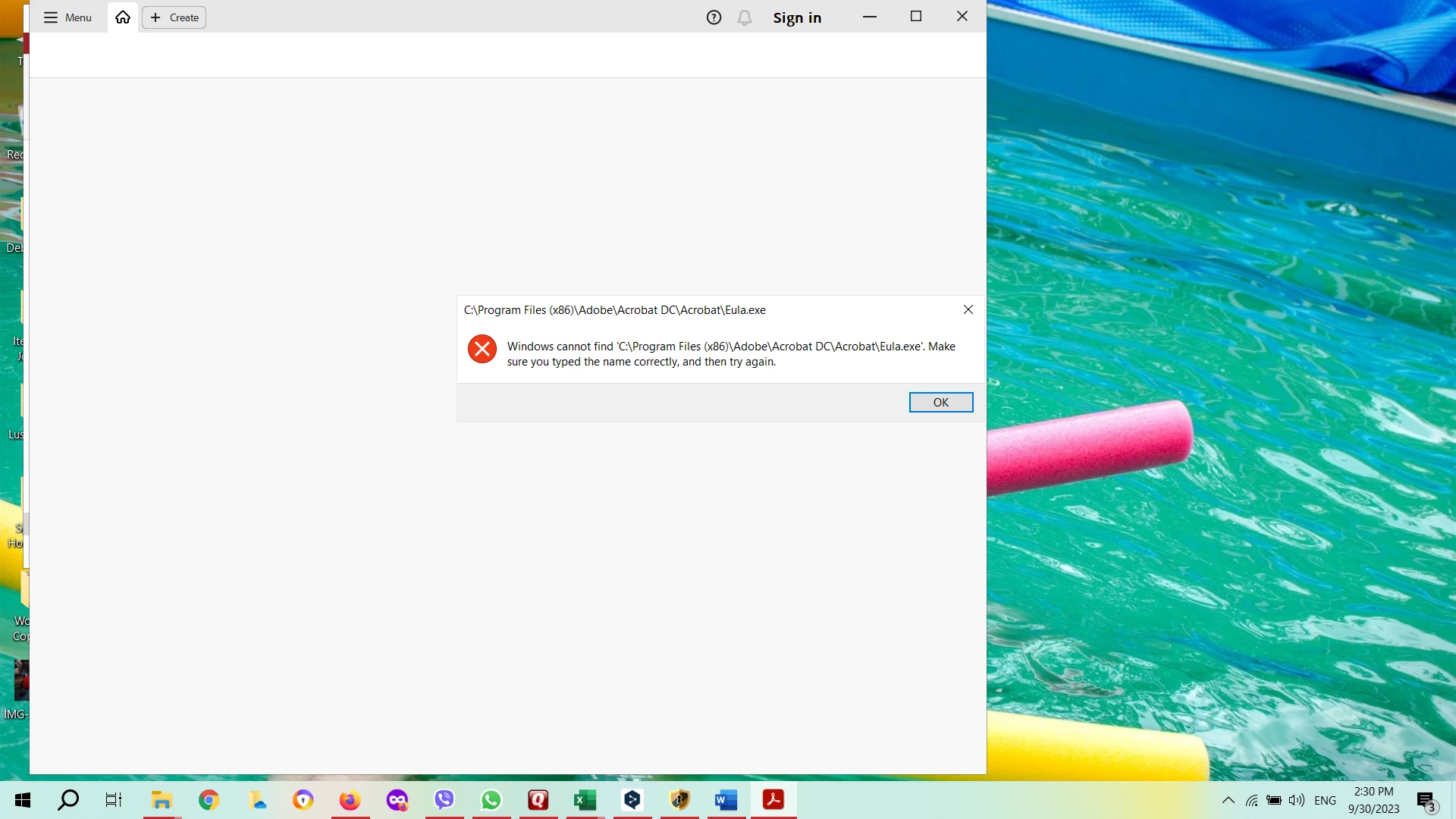Image resolution: width=1456 pixels, height=819 pixels.
Task: Open the Help question mark icon
Action: (x=714, y=17)
